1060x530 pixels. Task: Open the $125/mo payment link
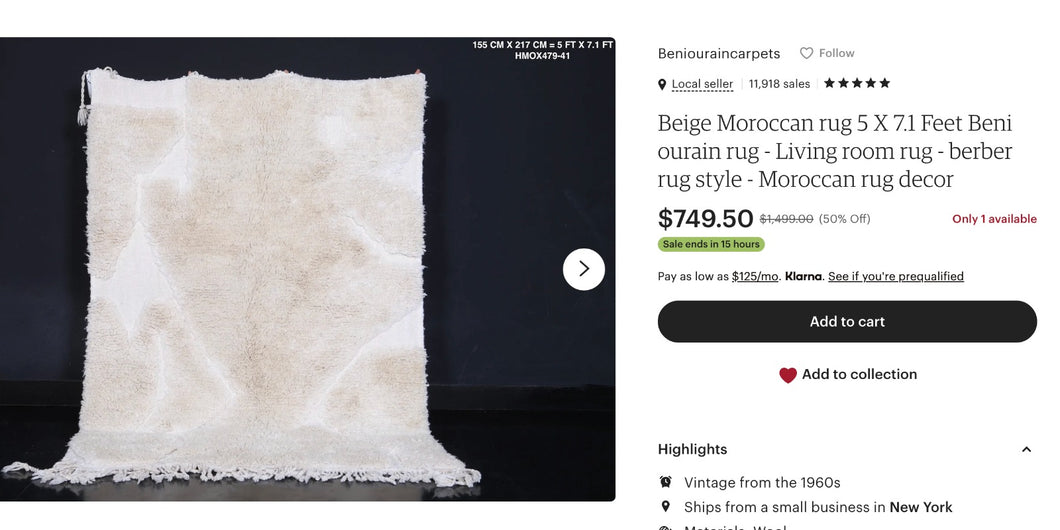pos(755,276)
